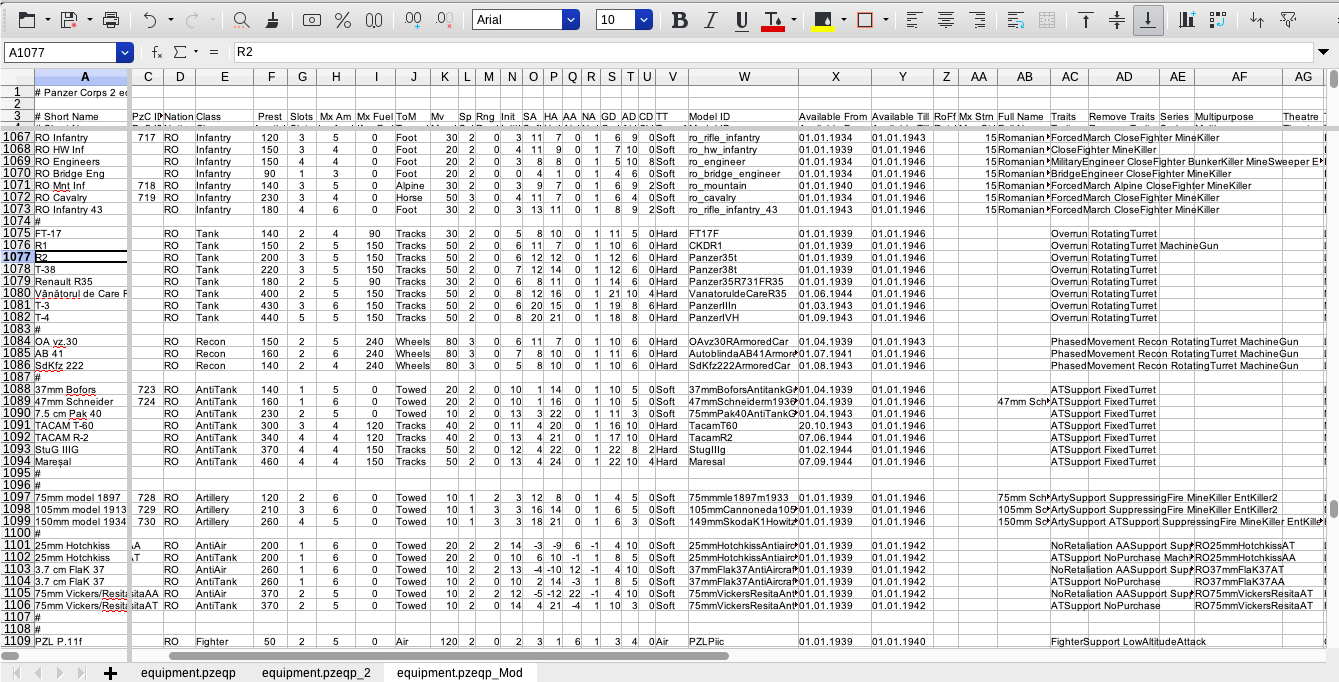This screenshot has height=682, width=1339.
Task: Click the vertical scrollbar thumb
Action: click(1333, 508)
